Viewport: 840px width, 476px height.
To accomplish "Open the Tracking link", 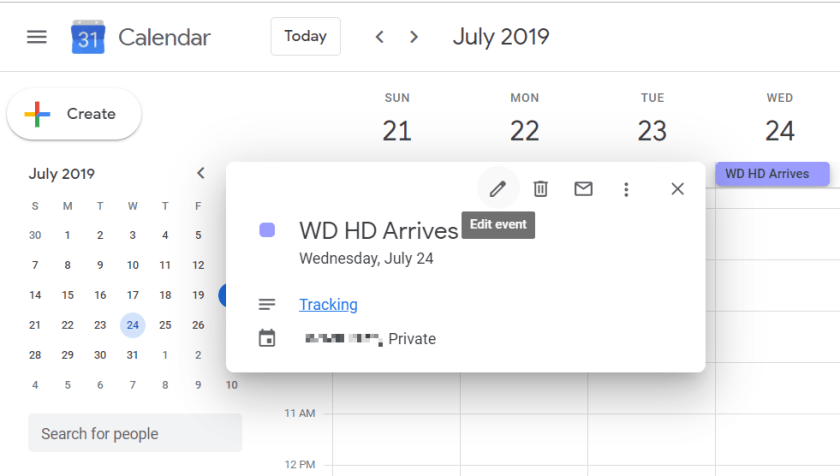I will pyautogui.click(x=328, y=305).
